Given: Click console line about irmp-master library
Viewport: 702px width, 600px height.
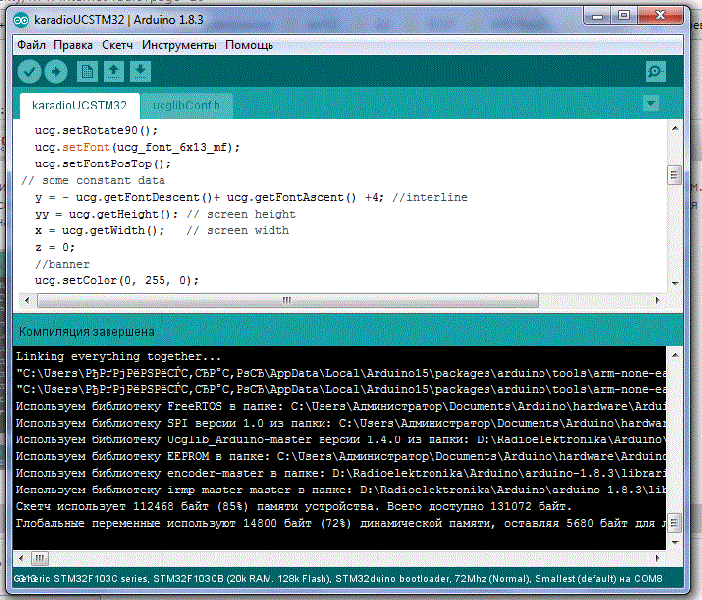Looking at the screenshot, I should (340, 490).
